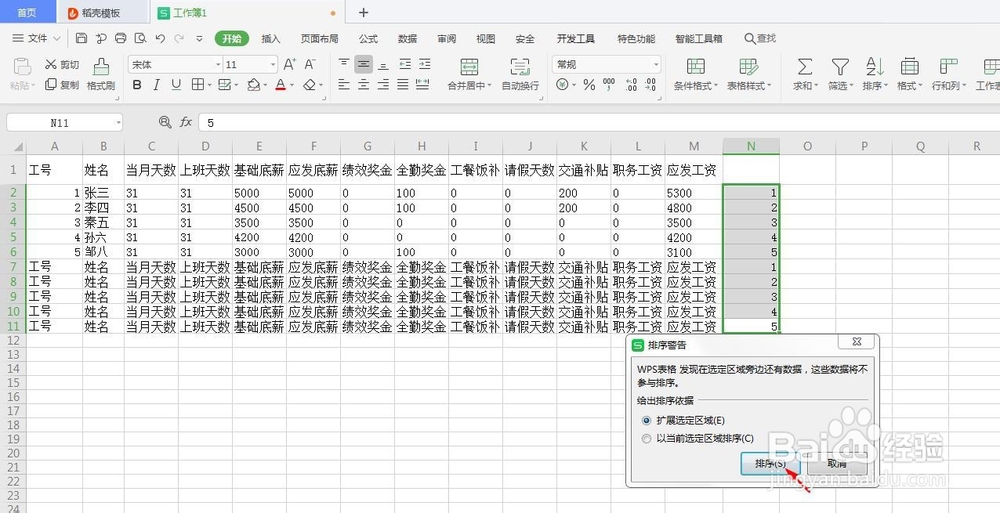
Task: Click the Print Preview icon
Action: pyautogui.click(x=140, y=38)
